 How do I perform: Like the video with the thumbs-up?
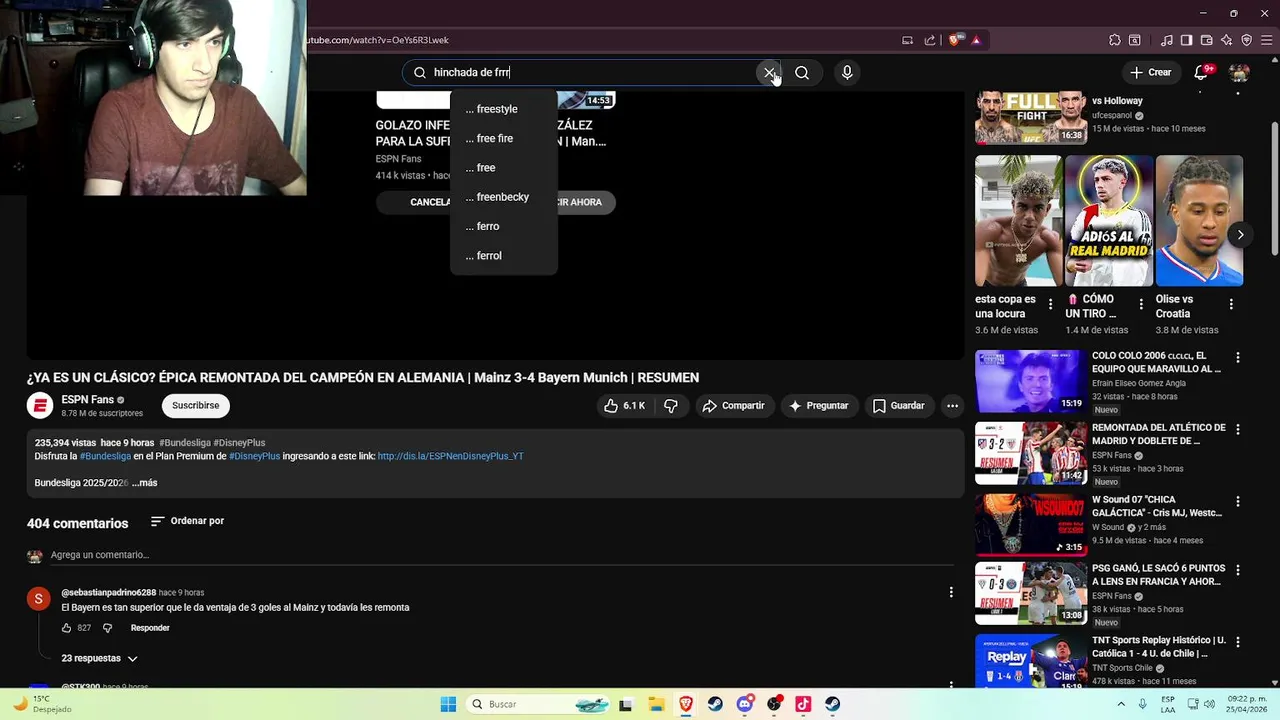pos(624,405)
